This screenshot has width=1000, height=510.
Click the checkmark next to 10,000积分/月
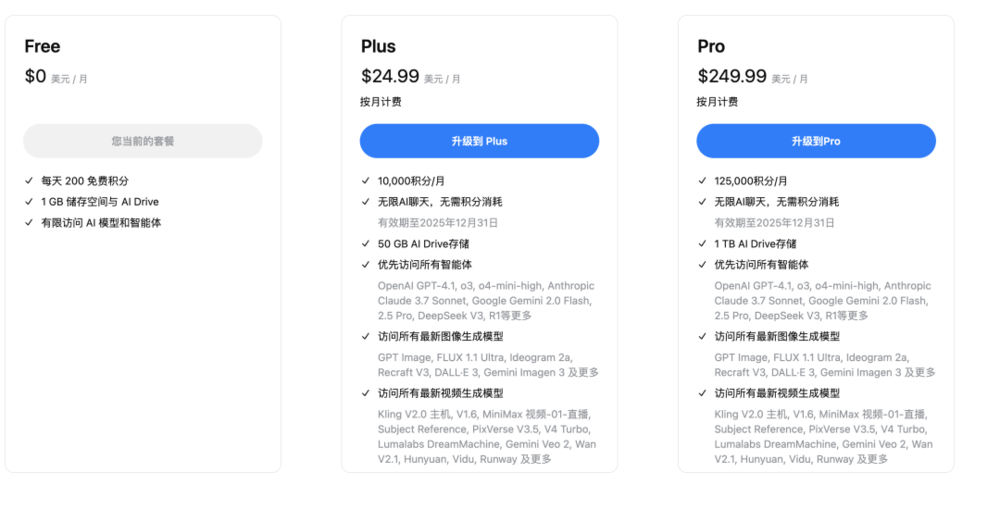[366, 181]
